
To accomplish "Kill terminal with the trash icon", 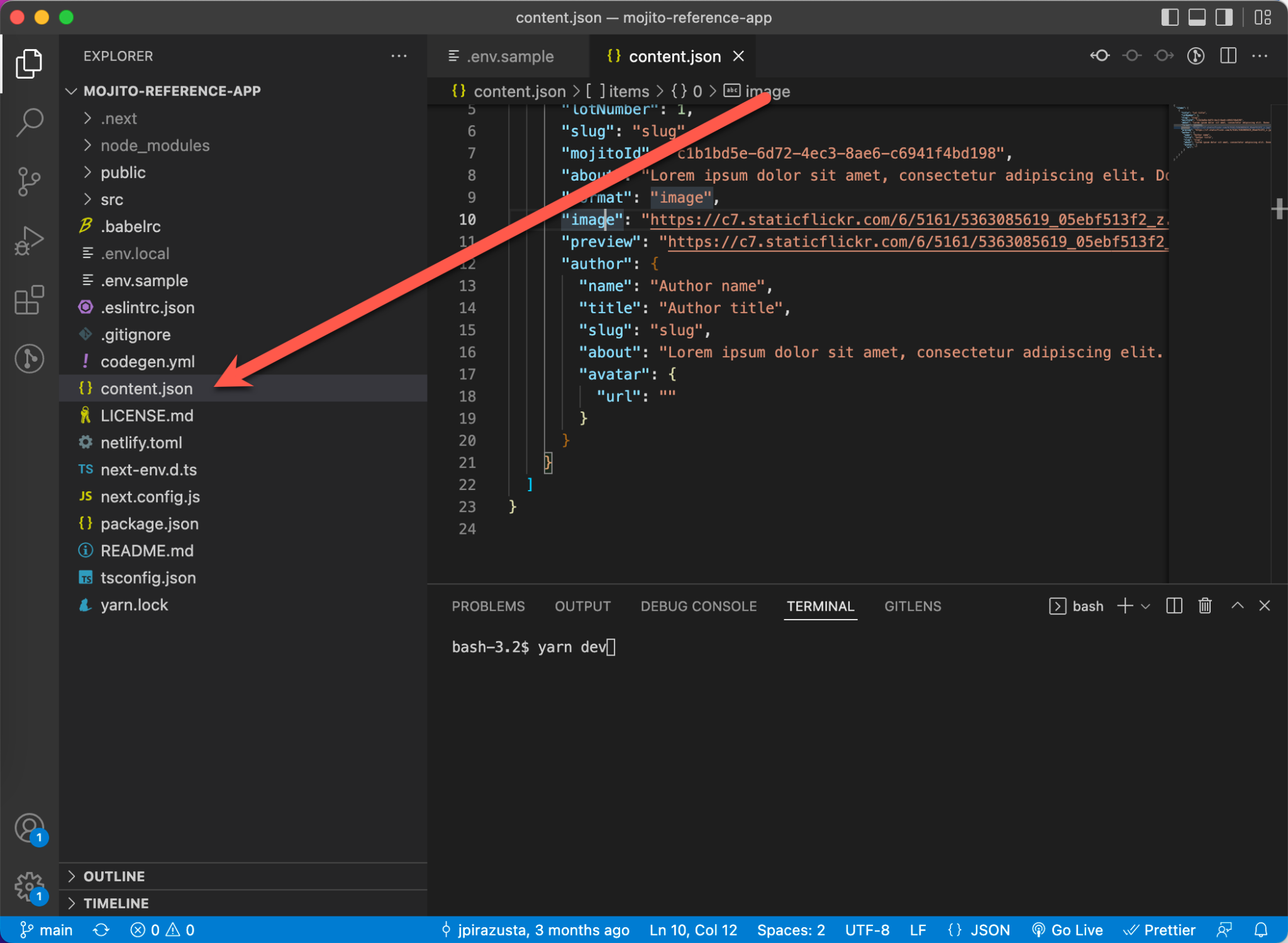I will click(x=1204, y=606).
